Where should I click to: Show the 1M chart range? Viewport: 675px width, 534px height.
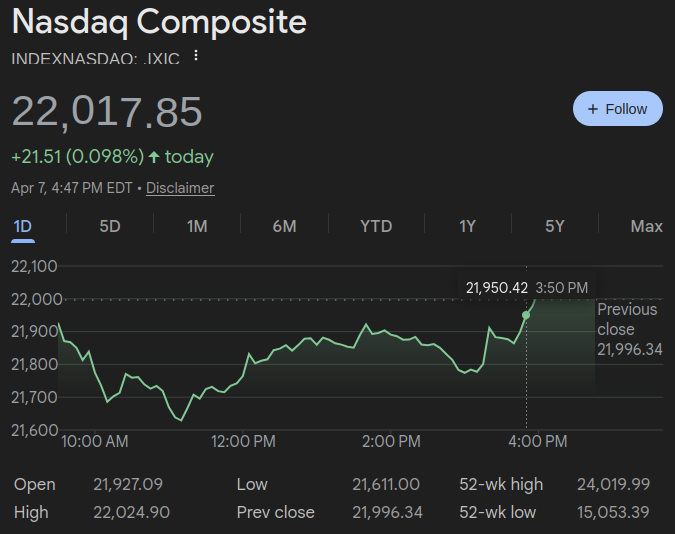tap(197, 226)
